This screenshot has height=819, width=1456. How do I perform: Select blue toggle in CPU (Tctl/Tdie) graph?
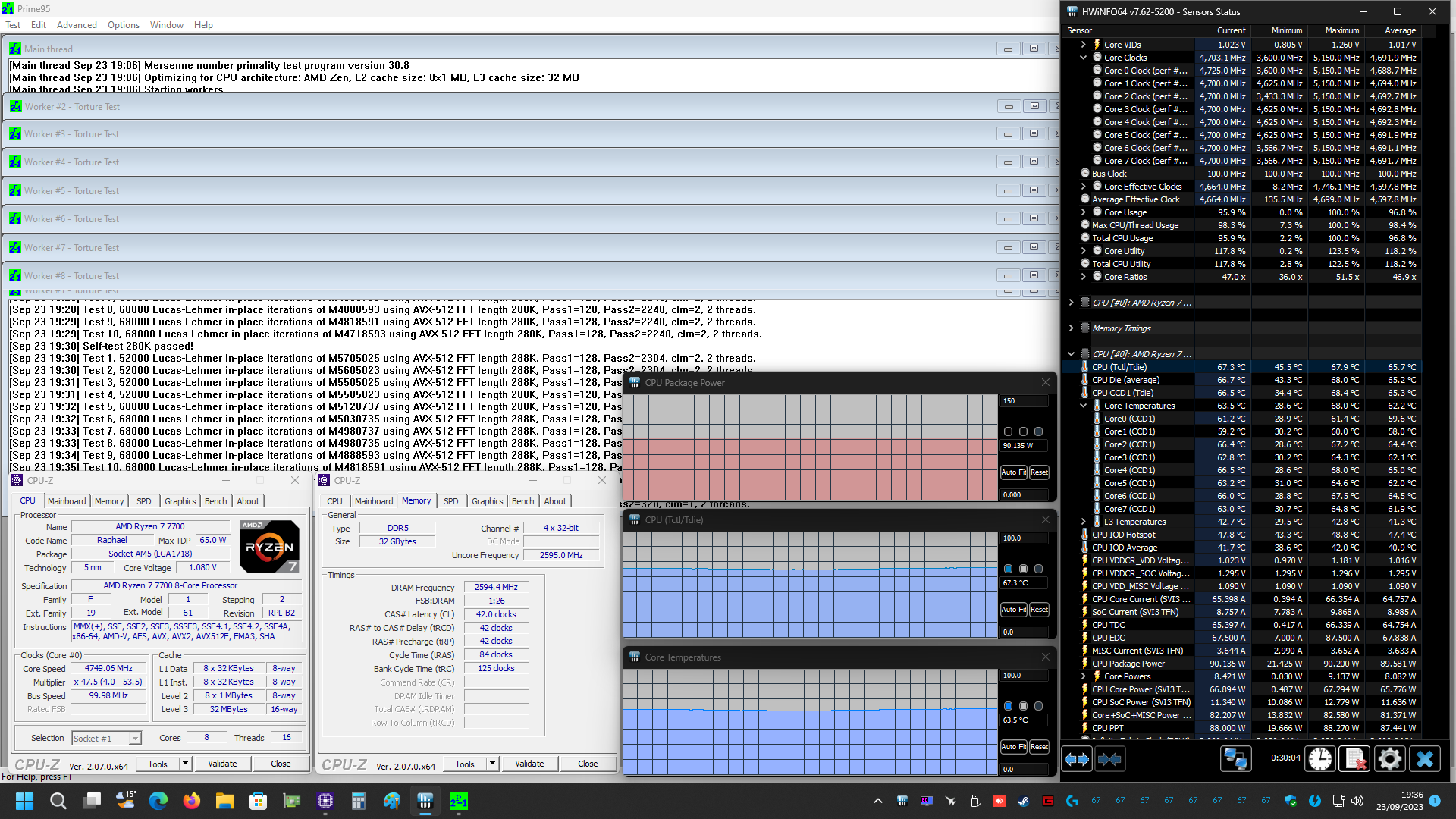[x=1008, y=569]
